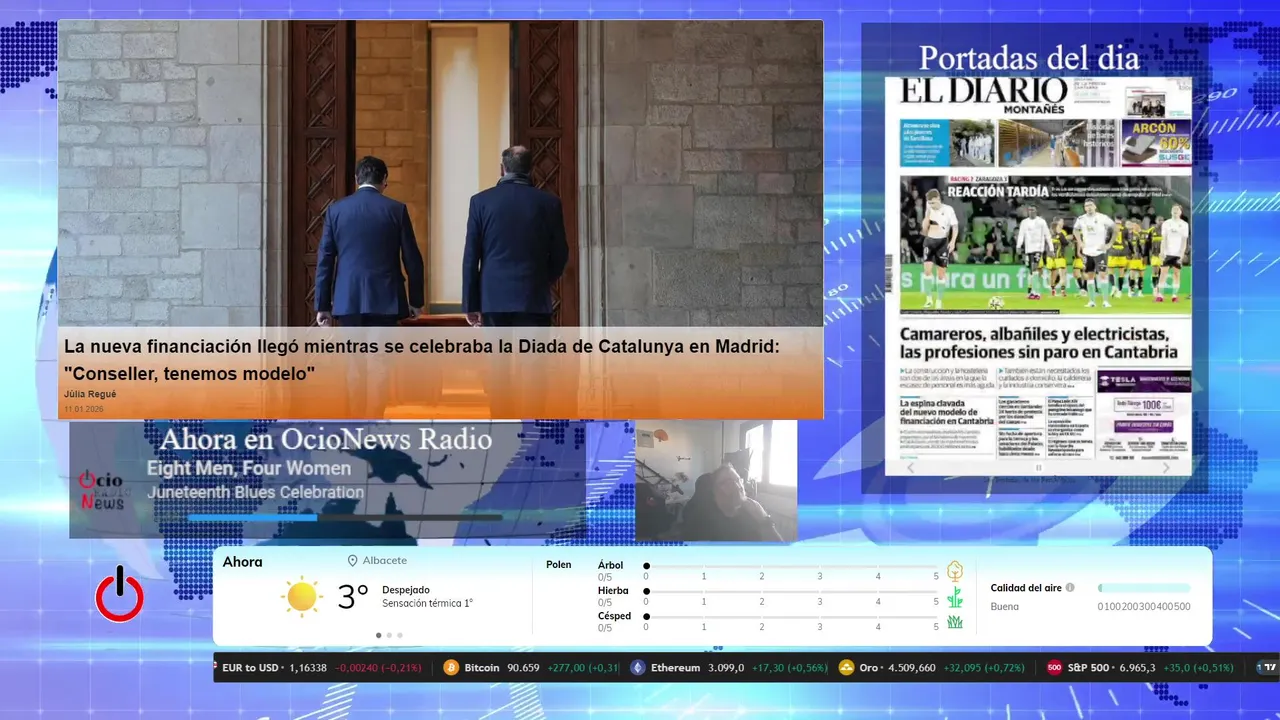1280x720 pixels.
Task: Click the S&P 500 red badge icon
Action: 1054,668
